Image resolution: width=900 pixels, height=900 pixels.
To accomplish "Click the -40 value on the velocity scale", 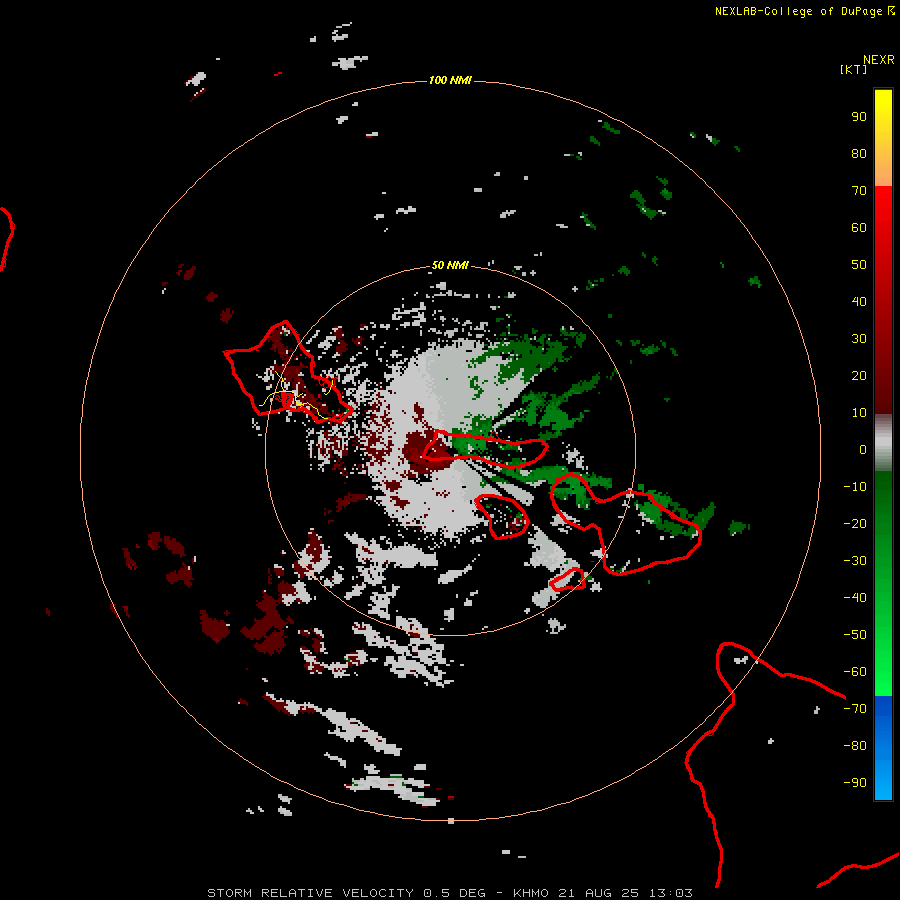I will [855, 598].
